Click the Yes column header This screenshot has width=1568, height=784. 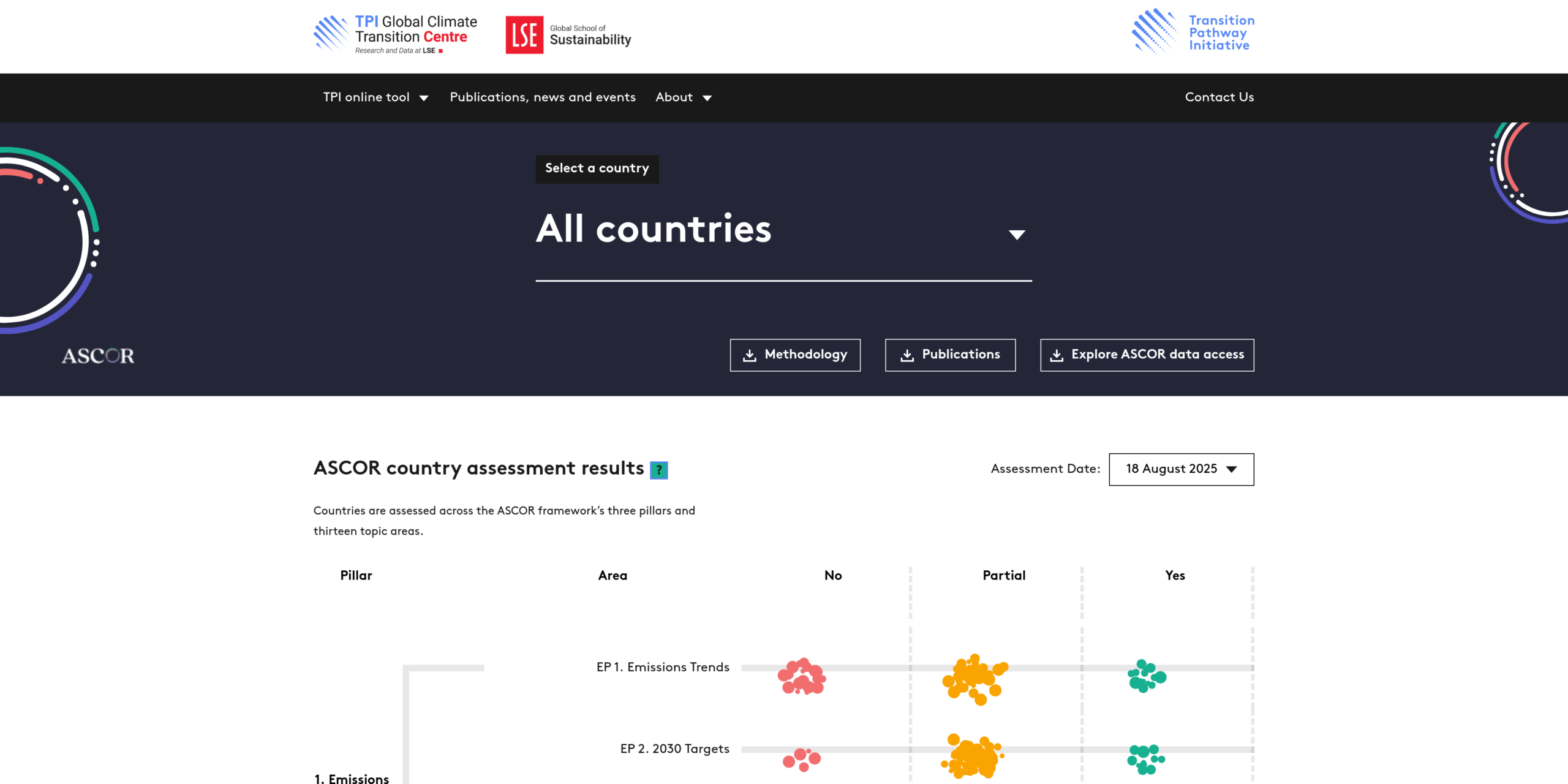click(x=1175, y=576)
